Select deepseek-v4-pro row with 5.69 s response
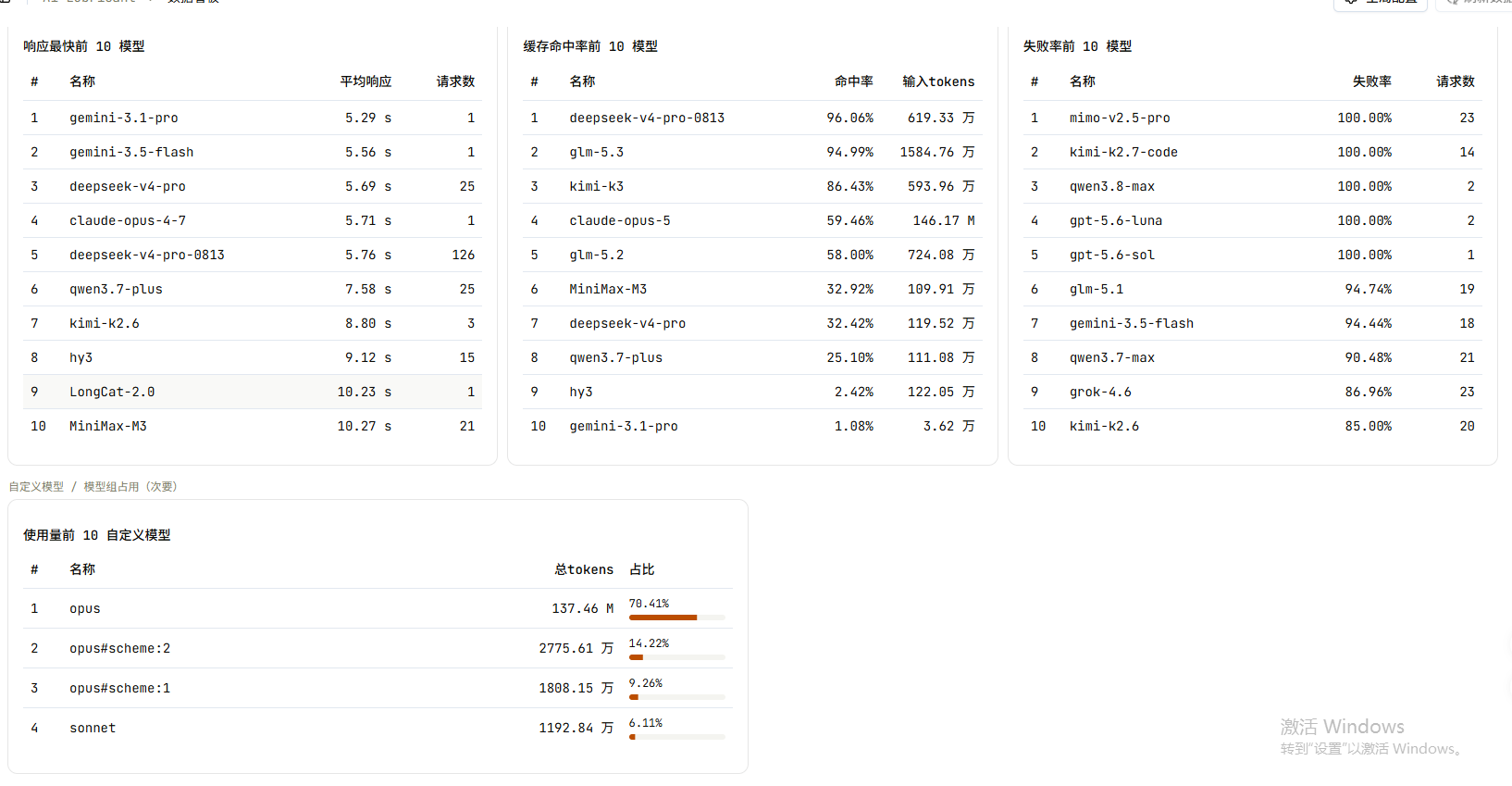1512x786 pixels. click(x=253, y=186)
